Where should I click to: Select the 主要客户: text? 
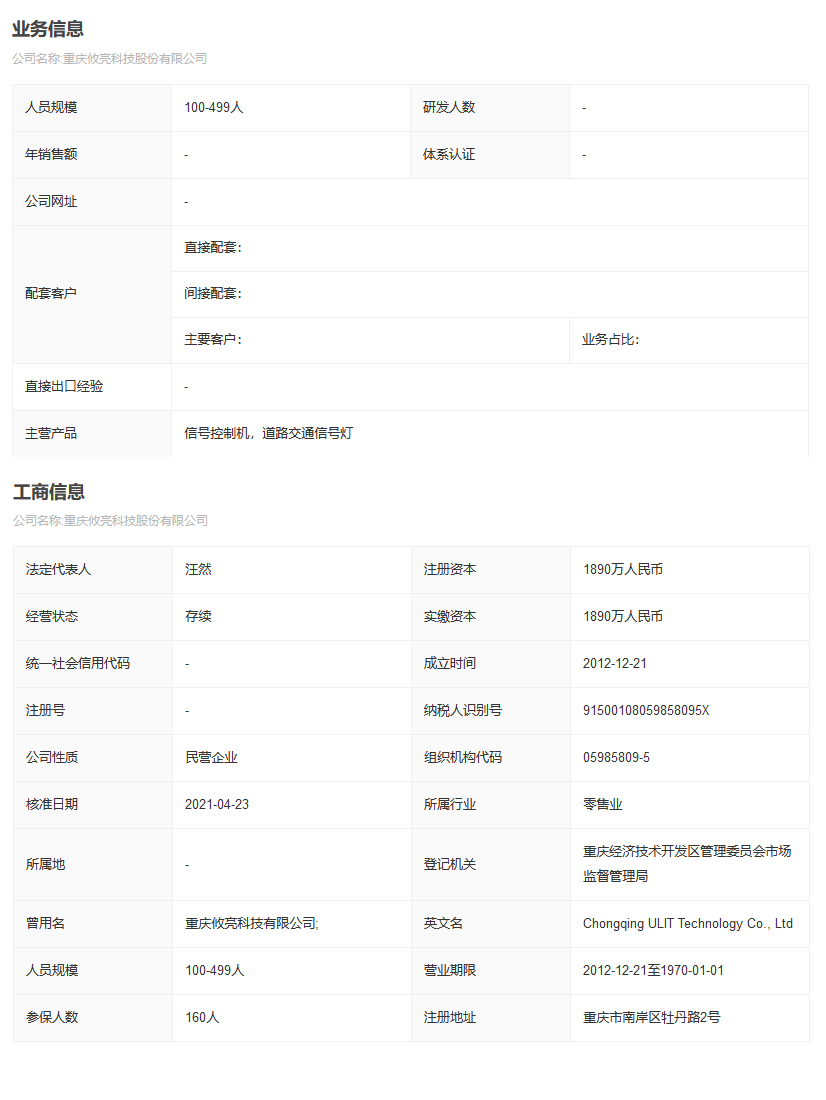pos(213,340)
